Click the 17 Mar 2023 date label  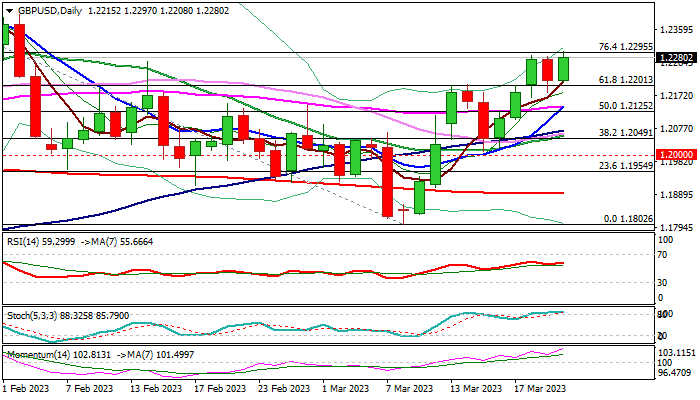(x=540, y=388)
